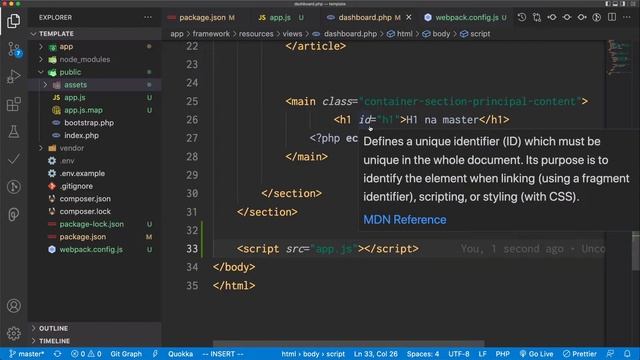640x360 pixels.
Task: Open the Manage gear menu
Action: tap(13, 333)
